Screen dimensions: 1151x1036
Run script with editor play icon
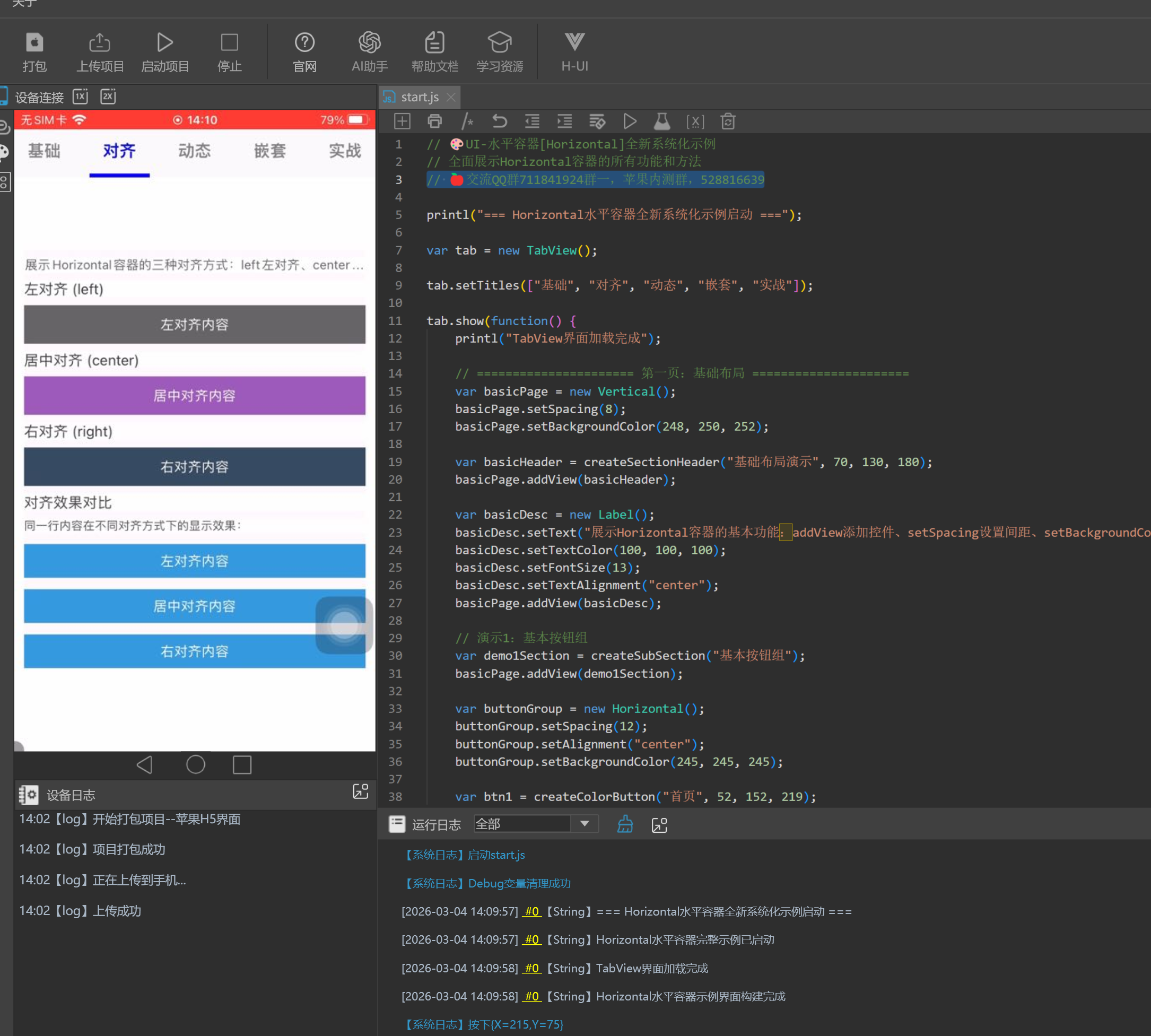pyautogui.click(x=630, y=121)
